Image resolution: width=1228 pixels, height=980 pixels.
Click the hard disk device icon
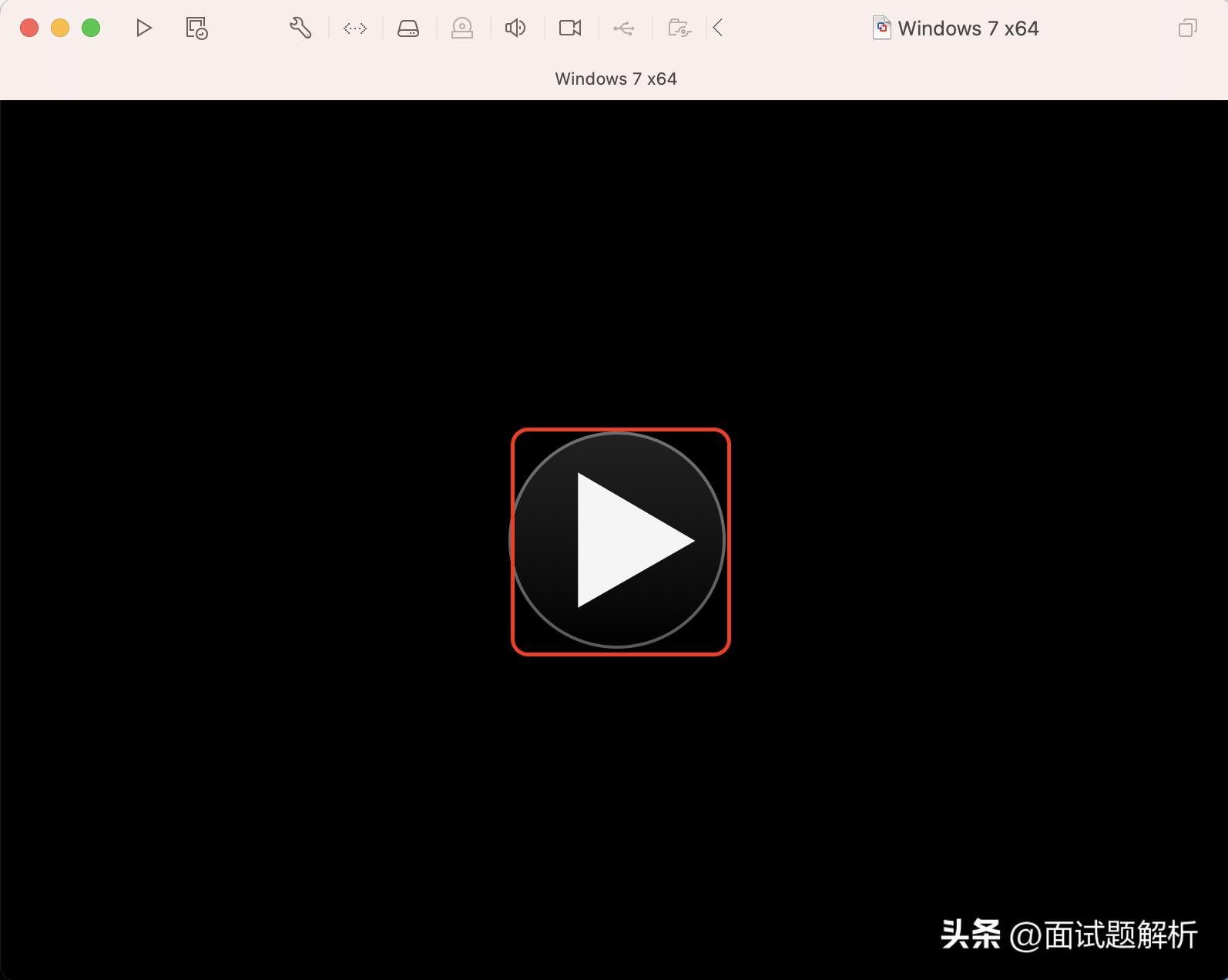point(408,29)
